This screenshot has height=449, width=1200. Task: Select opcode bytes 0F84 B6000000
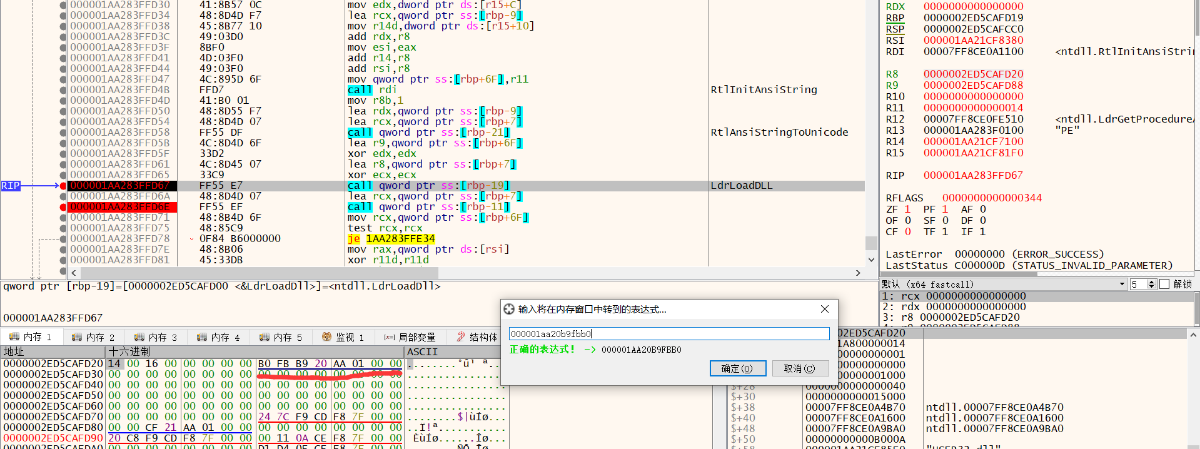241,239
